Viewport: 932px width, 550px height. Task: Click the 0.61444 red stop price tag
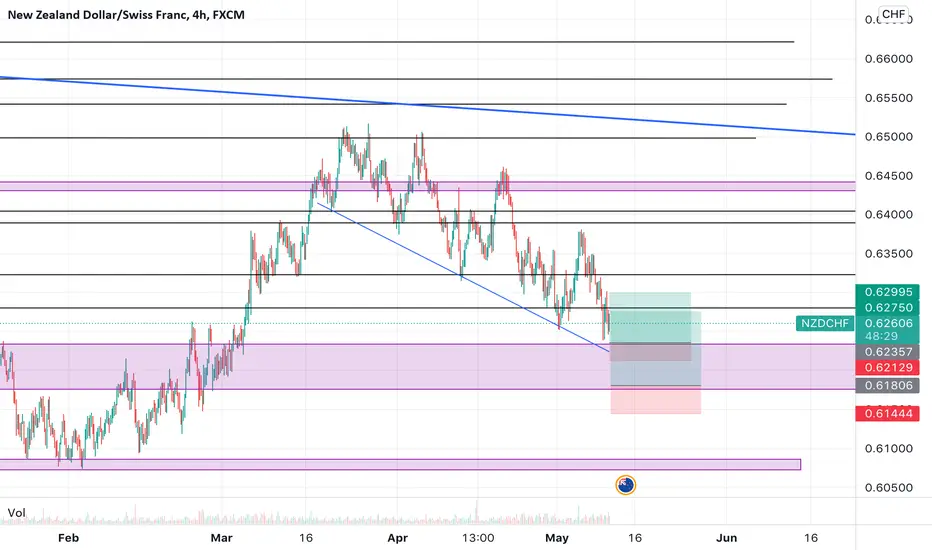click(x=888, y=413)
